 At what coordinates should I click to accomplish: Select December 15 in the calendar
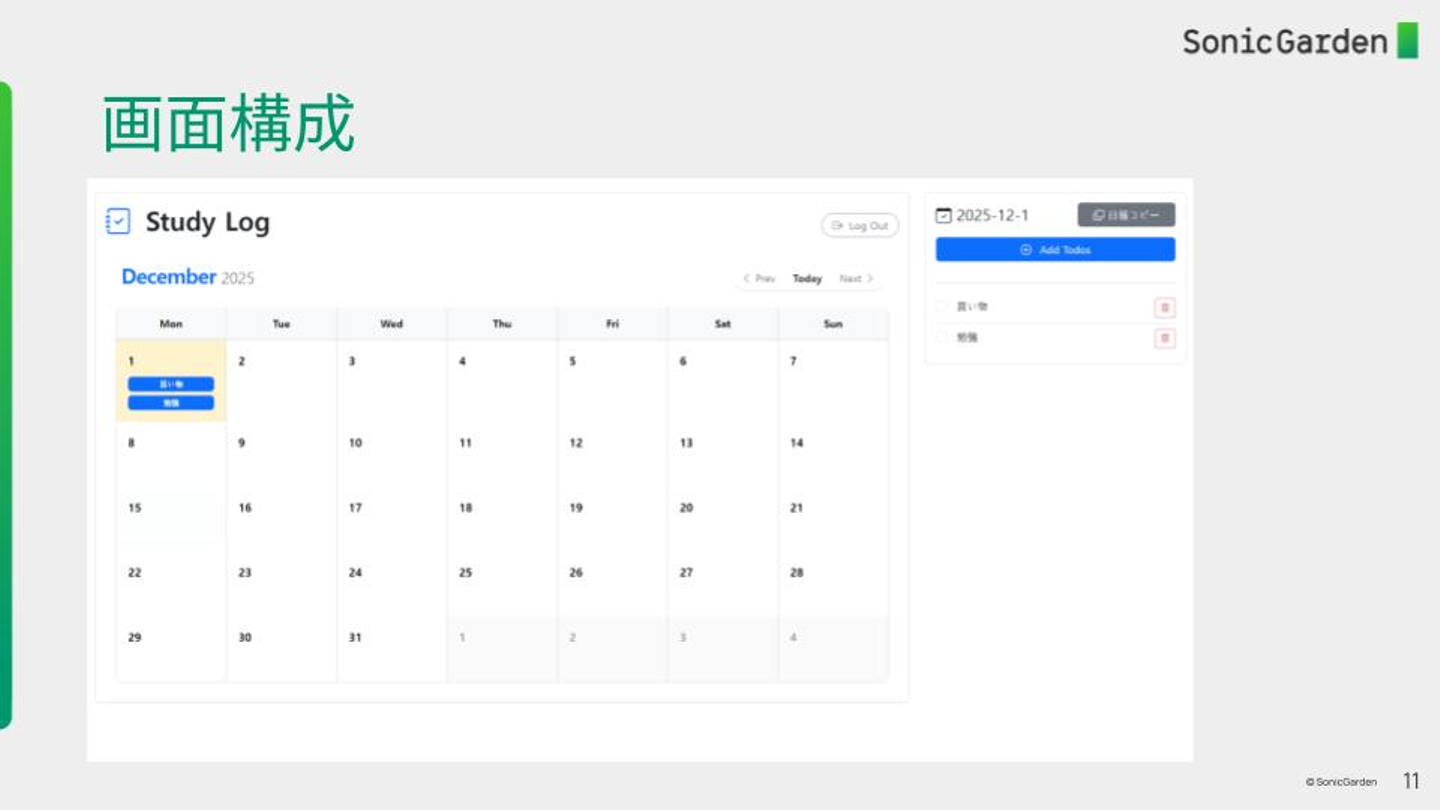point(171,520)
